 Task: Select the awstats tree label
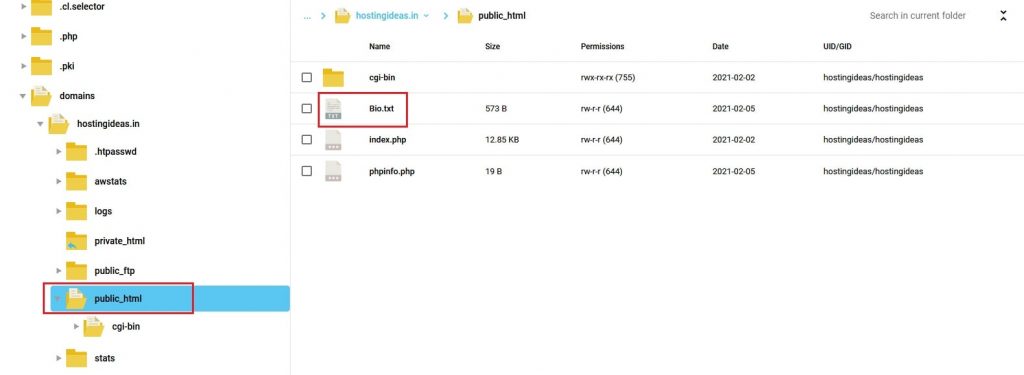pyautogui.click(x=110, y=181)
